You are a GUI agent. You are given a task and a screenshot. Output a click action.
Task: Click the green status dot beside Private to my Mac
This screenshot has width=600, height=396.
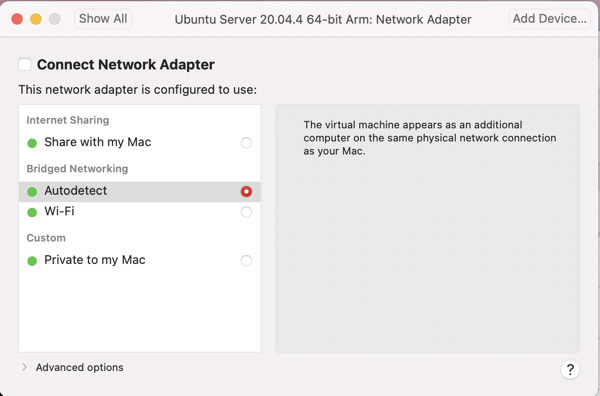pyautogui.click(x=32, y=261)
